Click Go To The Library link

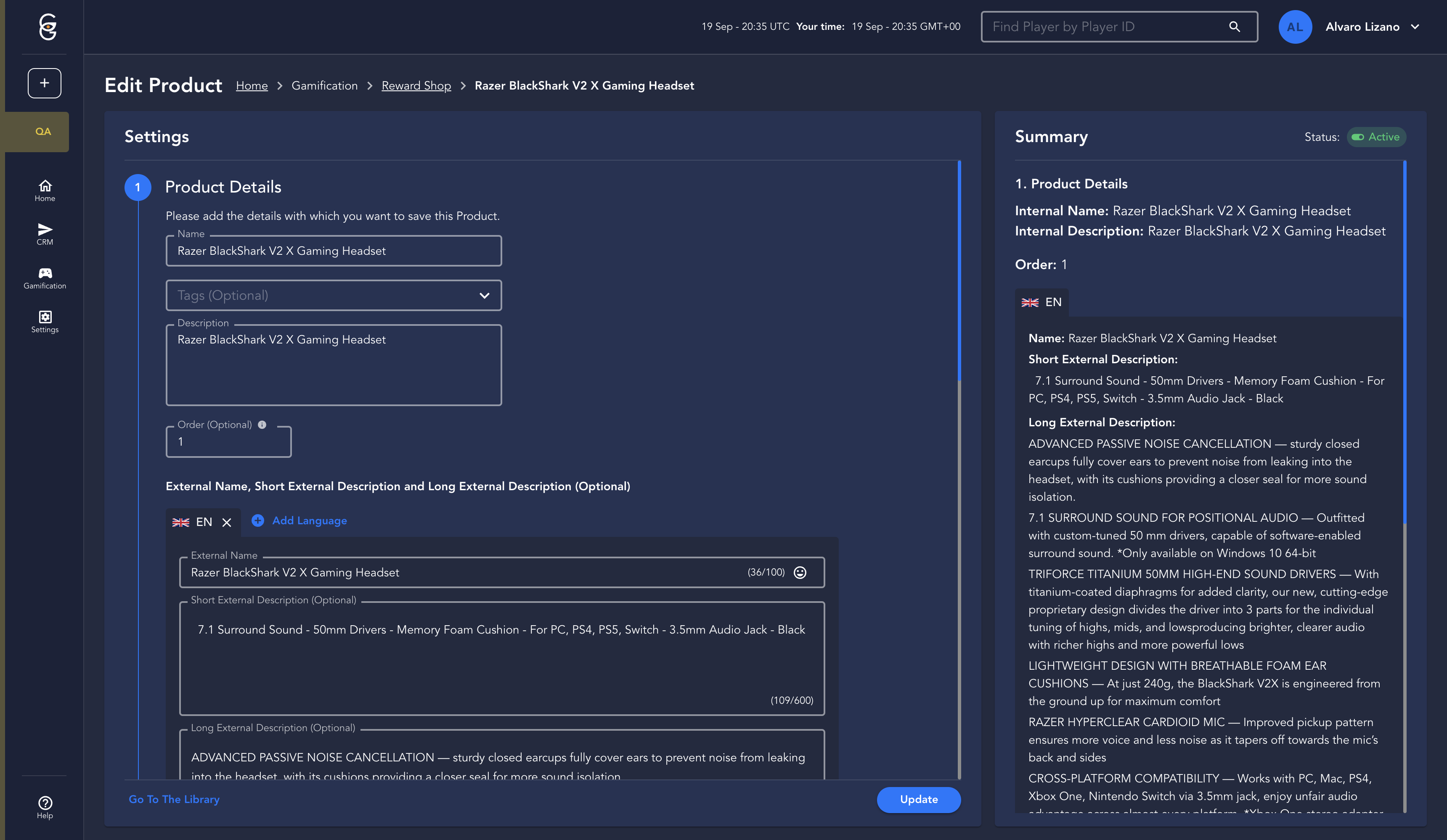(174, 799)
